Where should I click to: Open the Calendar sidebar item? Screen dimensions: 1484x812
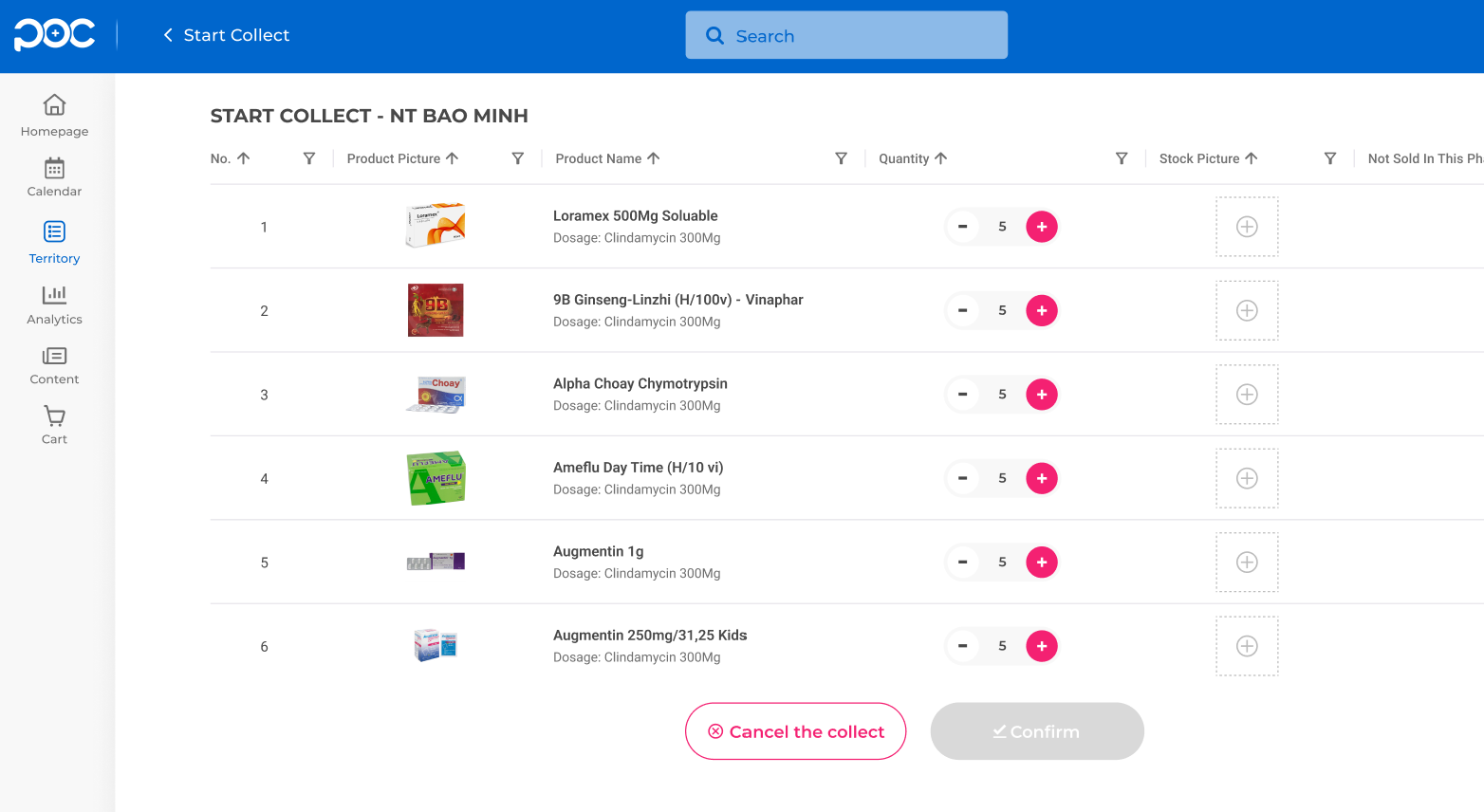(x=54, y=177)
